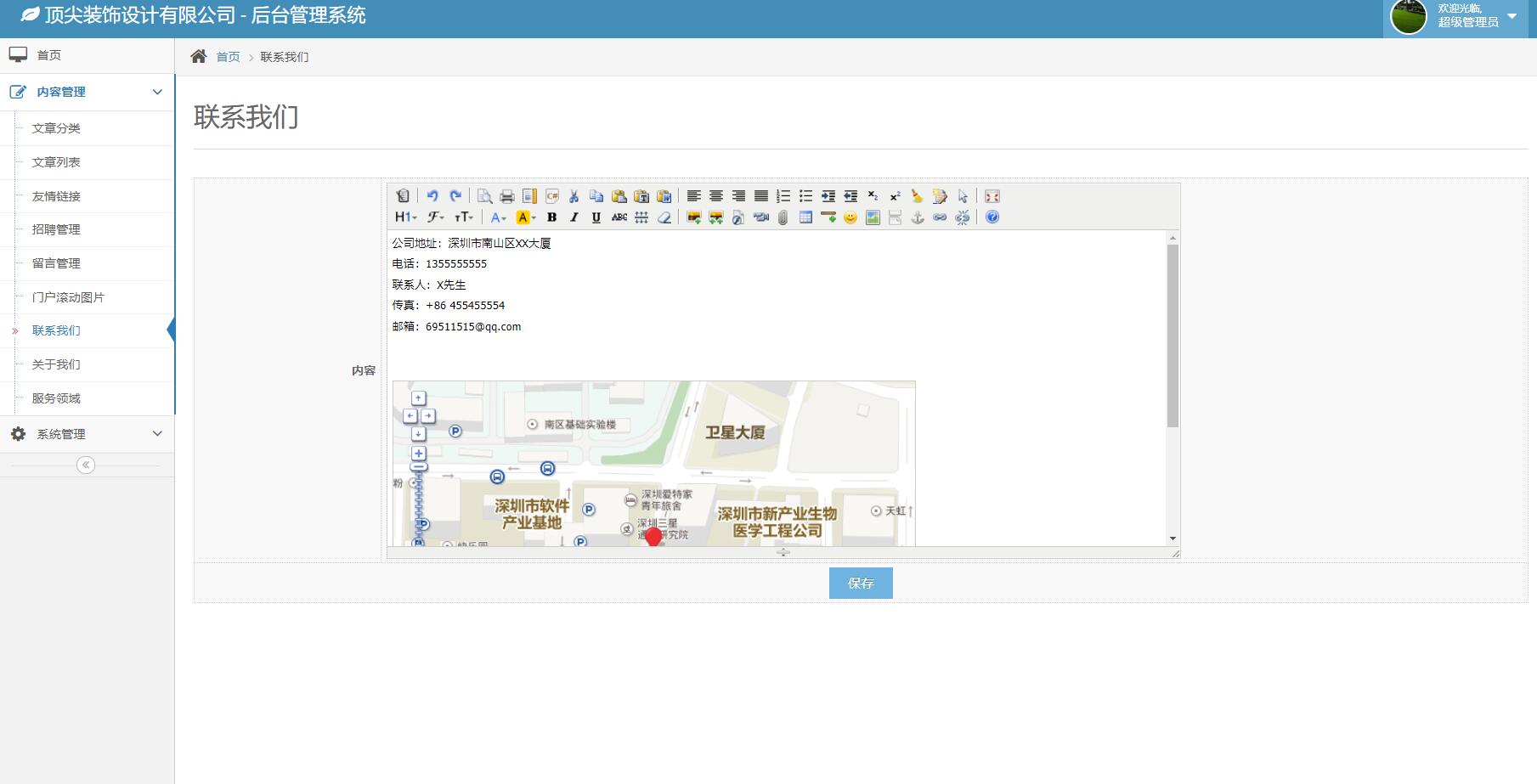Open the 留言管理 sidebar menu item
Screen dimensions: 1537x784
pos(56,263)
